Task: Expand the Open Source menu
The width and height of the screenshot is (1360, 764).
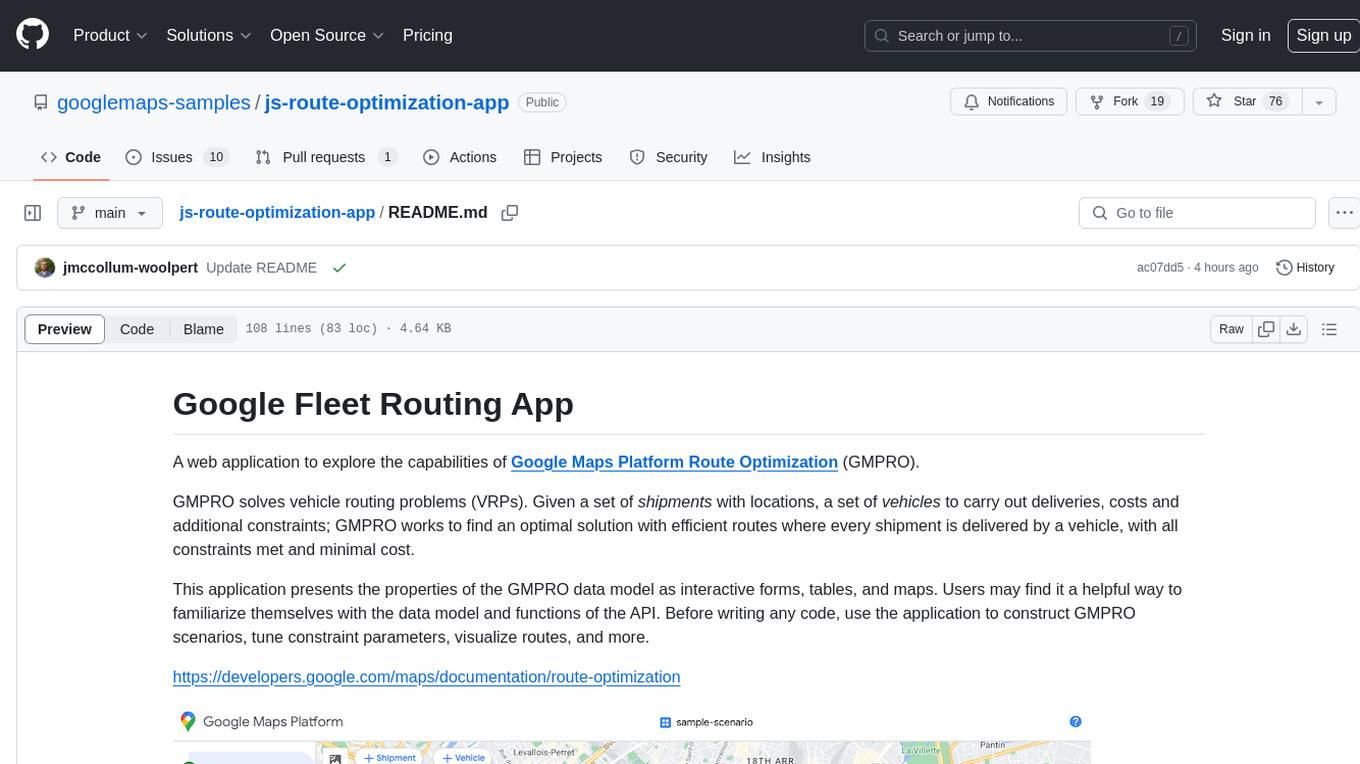Action: tap(327, 35)
